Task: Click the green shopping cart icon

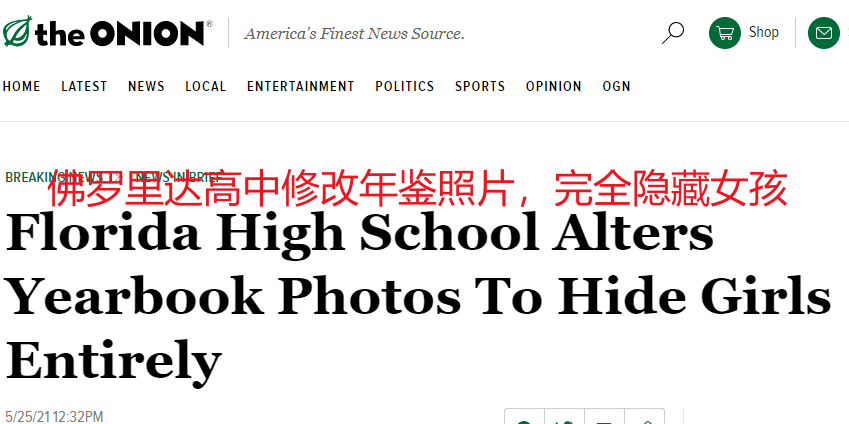Action: coord(724,32)
